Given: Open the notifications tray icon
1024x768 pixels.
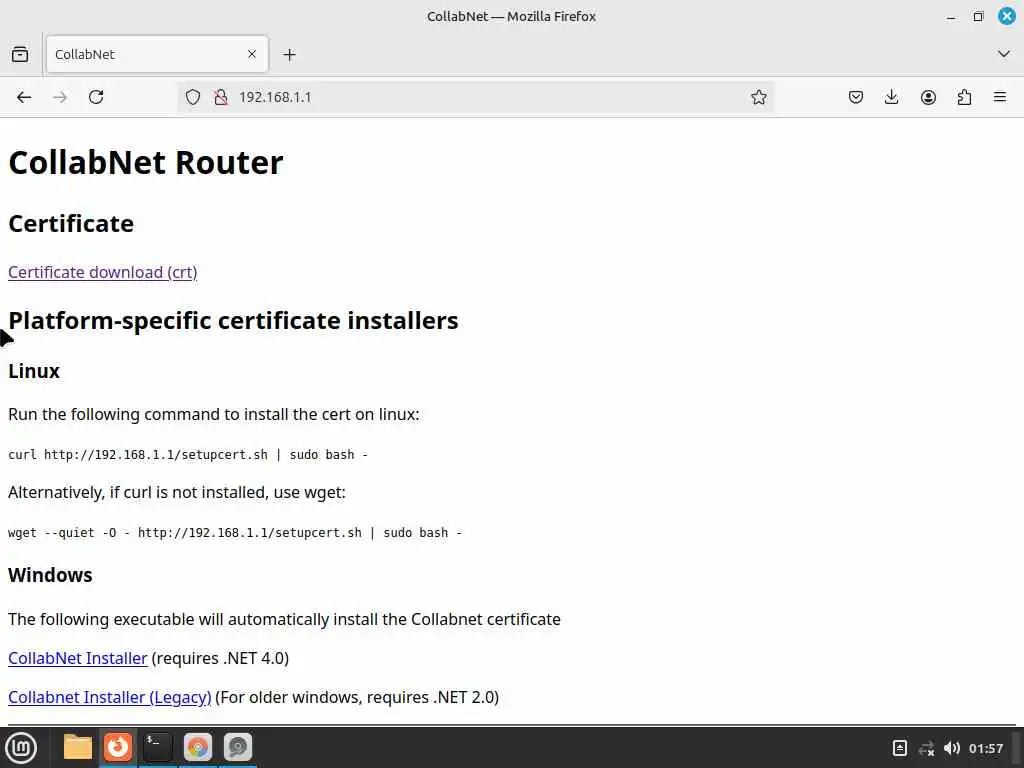Looking at the screenshot, I should coord(899,748).
